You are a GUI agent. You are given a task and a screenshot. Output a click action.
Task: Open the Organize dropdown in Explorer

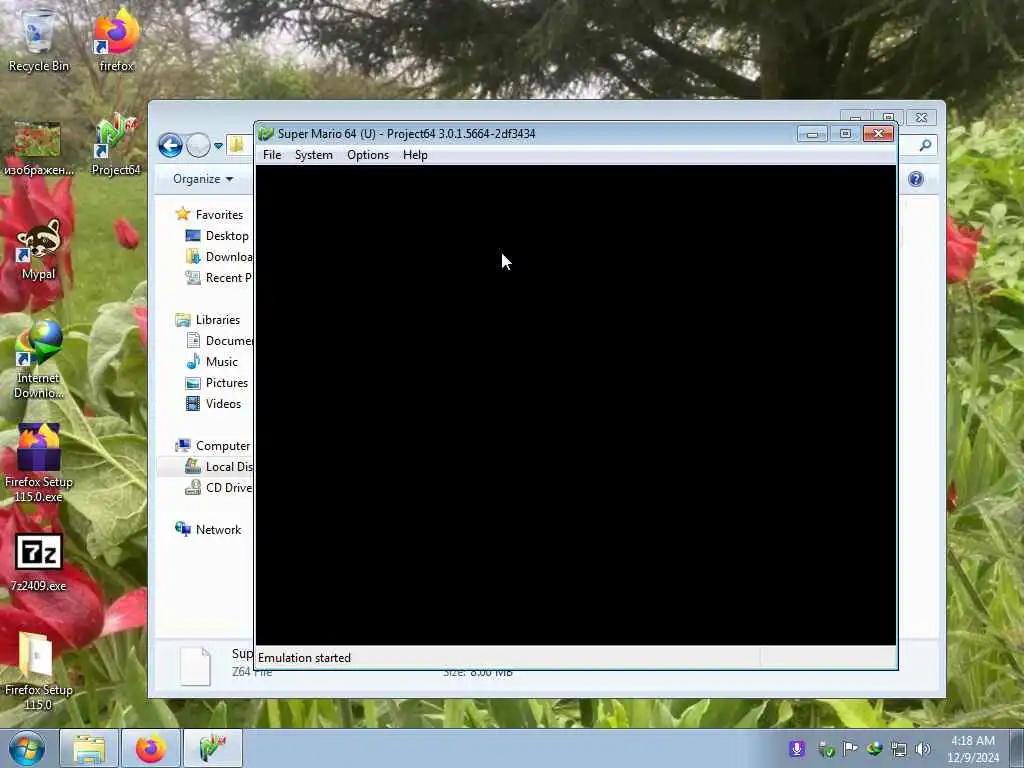pyautogui.click(x=202, y=179)
